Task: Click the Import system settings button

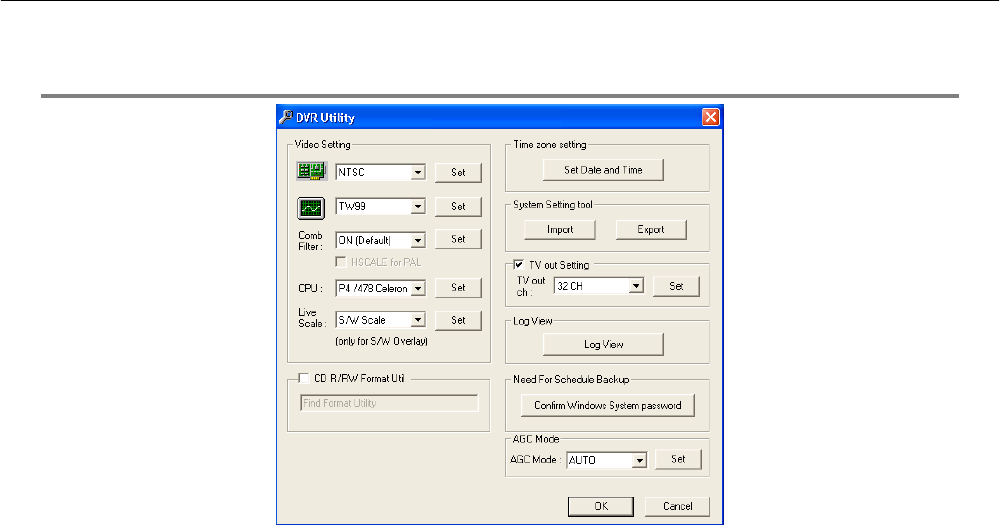Action: (x=560, y=230)
